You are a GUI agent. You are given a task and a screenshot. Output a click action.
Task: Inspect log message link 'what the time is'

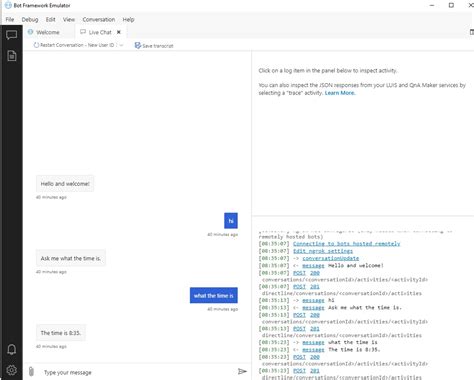[x=313, y=342]
